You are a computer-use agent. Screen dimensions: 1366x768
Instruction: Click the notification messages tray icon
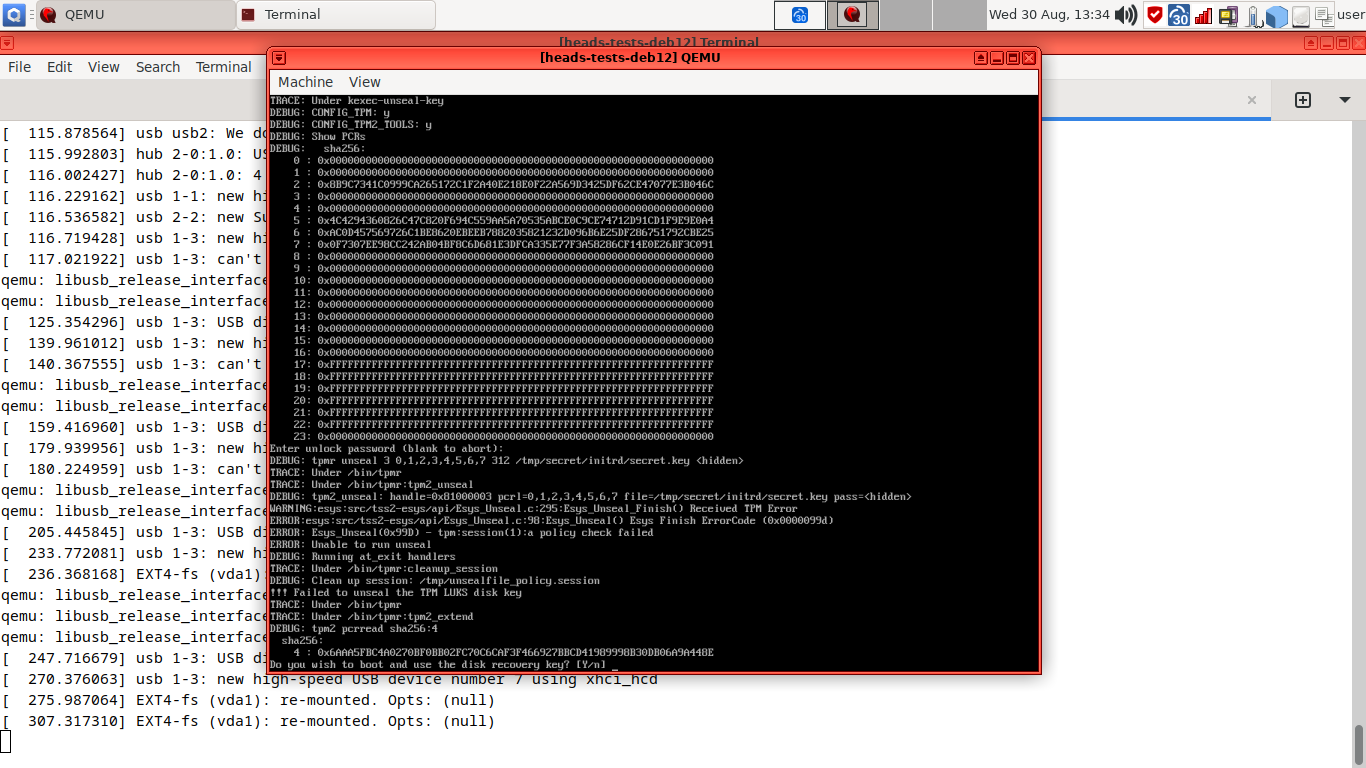(x=1228, y=15)
